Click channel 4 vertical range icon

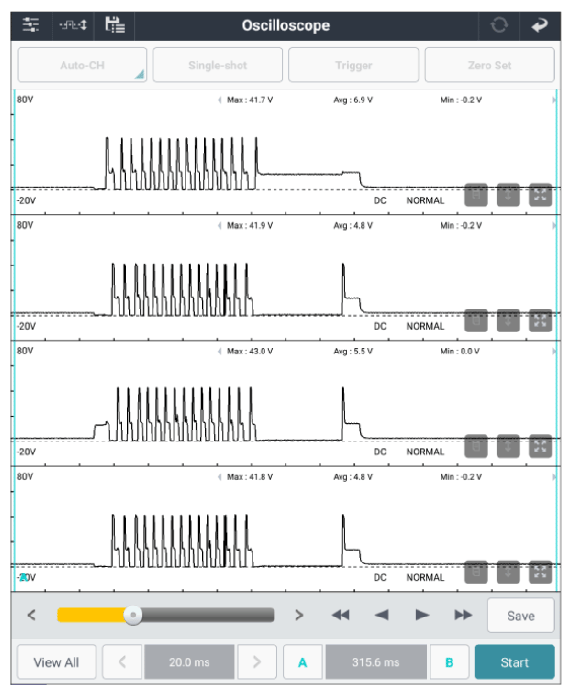508,572
